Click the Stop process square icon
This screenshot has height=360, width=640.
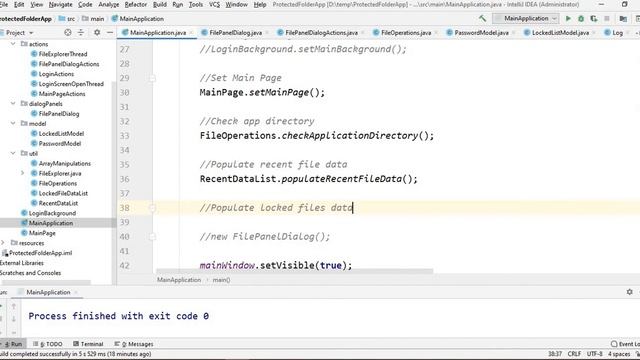coord(607,18)
